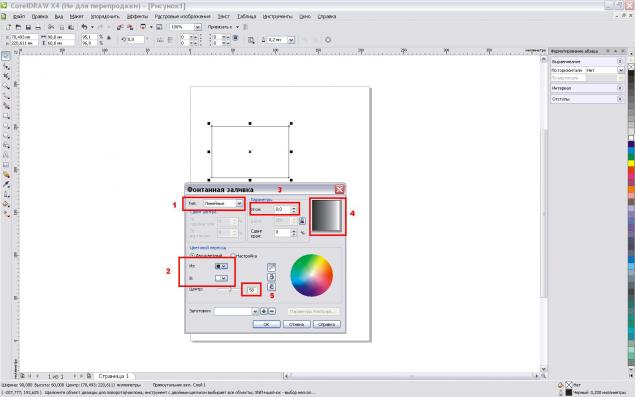Click the Save icon in the toolbar
The width and height of the screenshot is (635, 397).
28,27
